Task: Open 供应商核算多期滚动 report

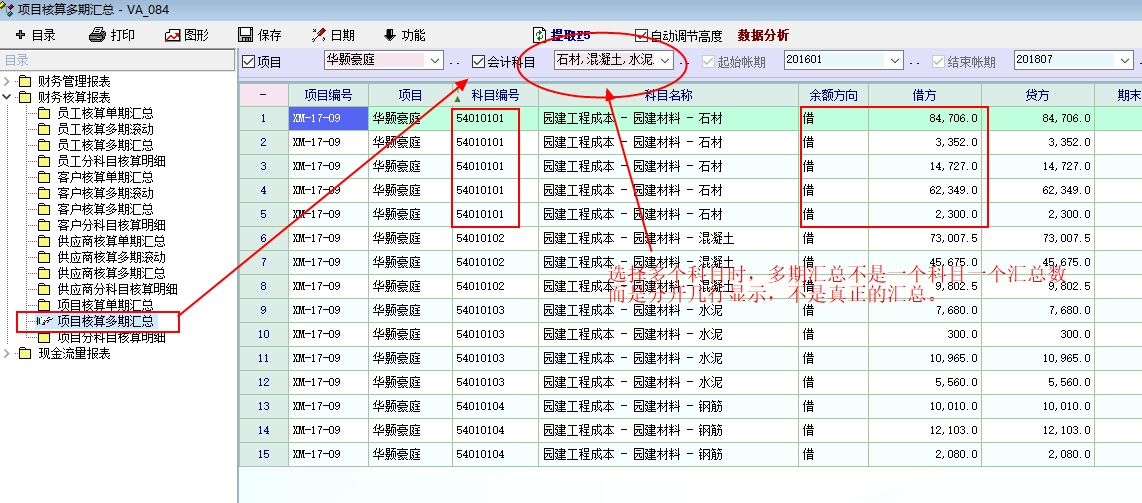Action: 111,257
